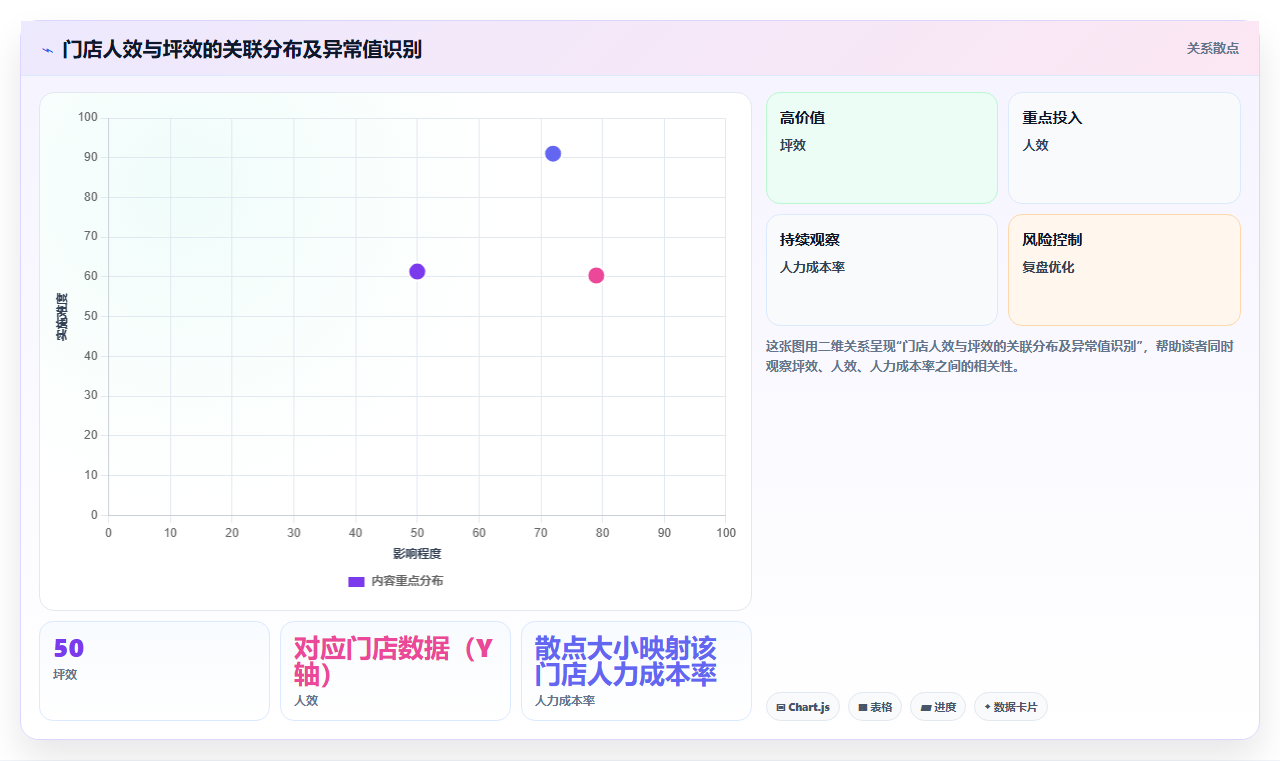Click the pink scatter point near x 80
Viewport: 1280px width, 761px height.
(596, 275)
